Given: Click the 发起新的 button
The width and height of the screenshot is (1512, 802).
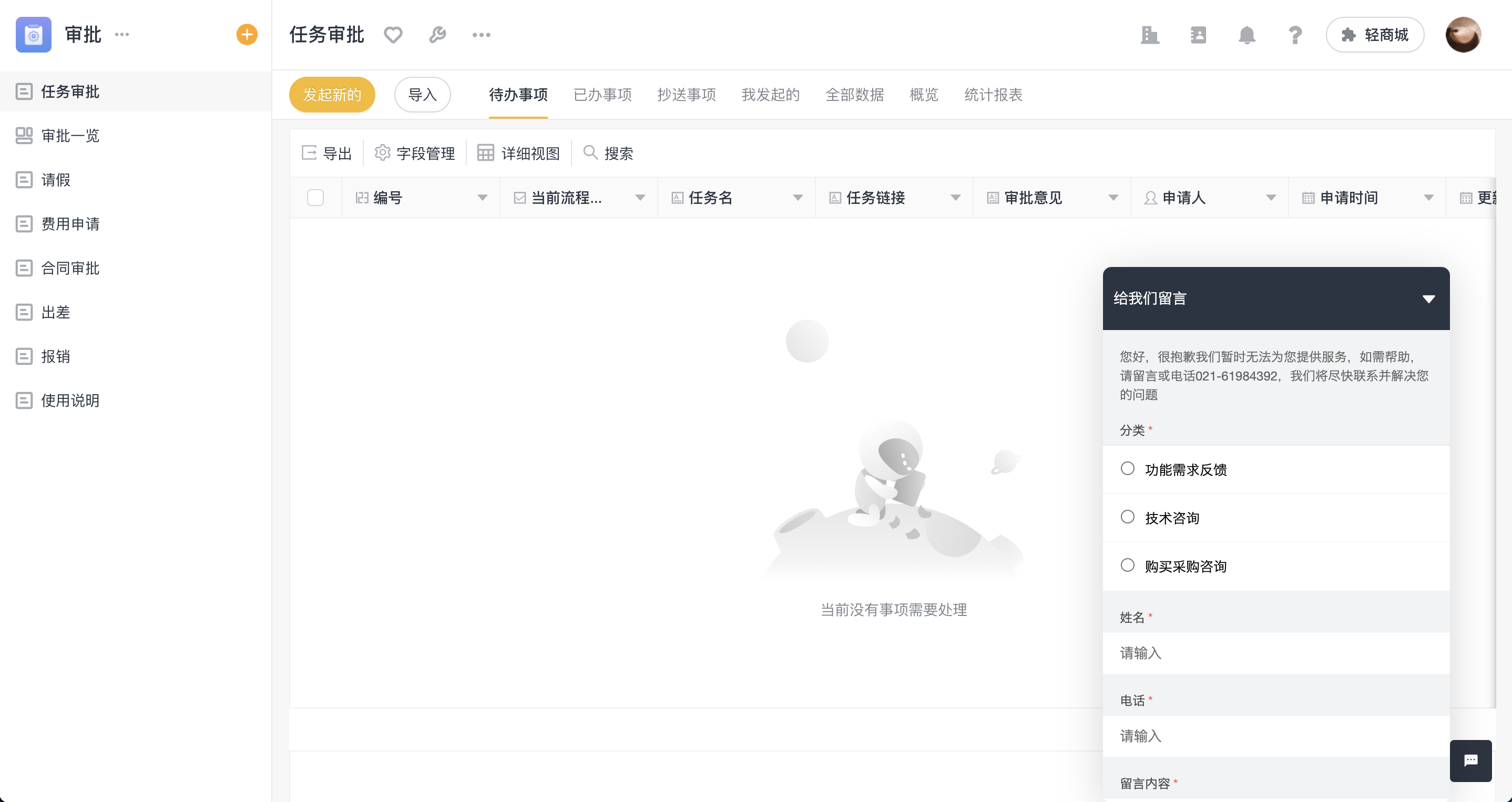Looking at the screenshot, I should point(332,95).
